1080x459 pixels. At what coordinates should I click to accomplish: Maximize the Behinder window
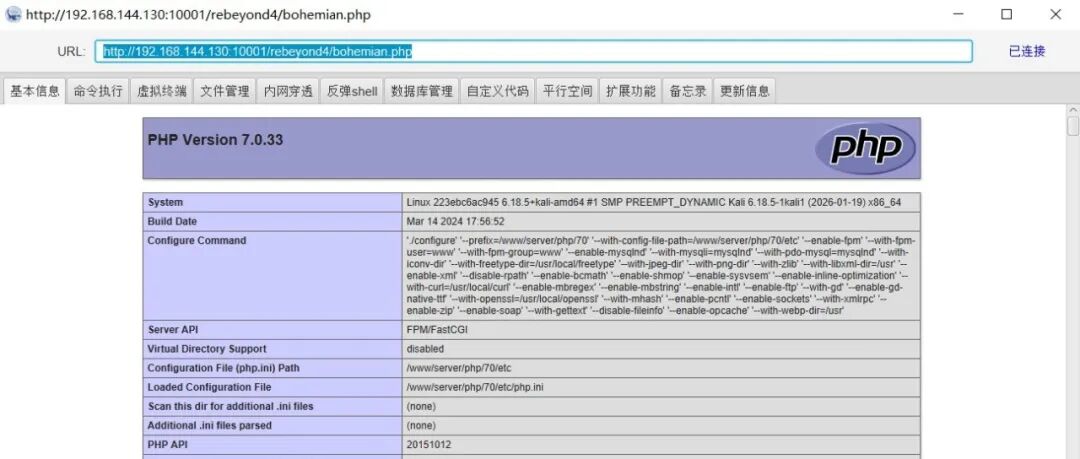(1006, 14)
